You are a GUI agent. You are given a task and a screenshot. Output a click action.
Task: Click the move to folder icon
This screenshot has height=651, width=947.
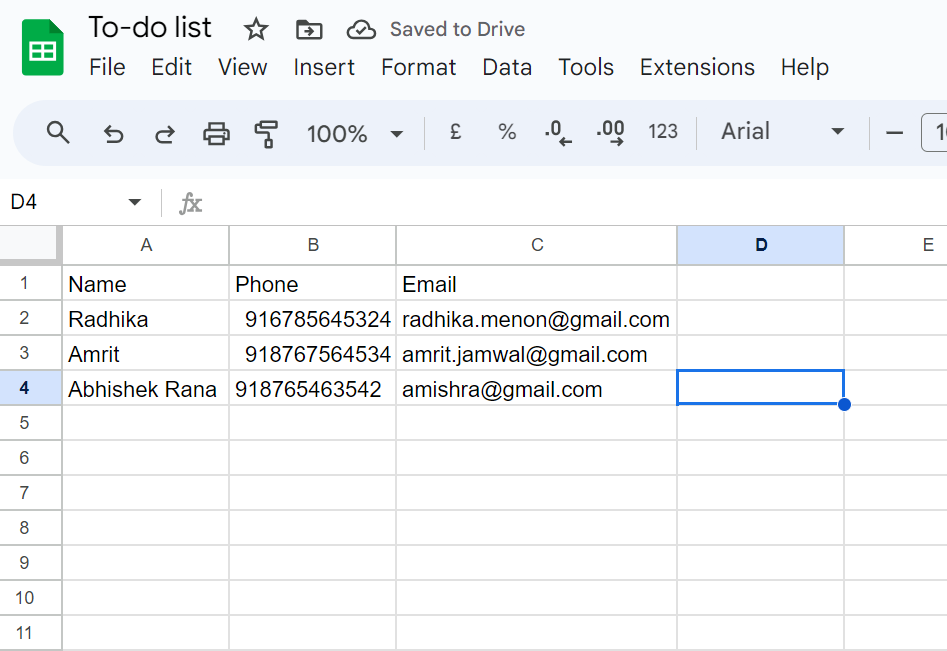point(309,29)
